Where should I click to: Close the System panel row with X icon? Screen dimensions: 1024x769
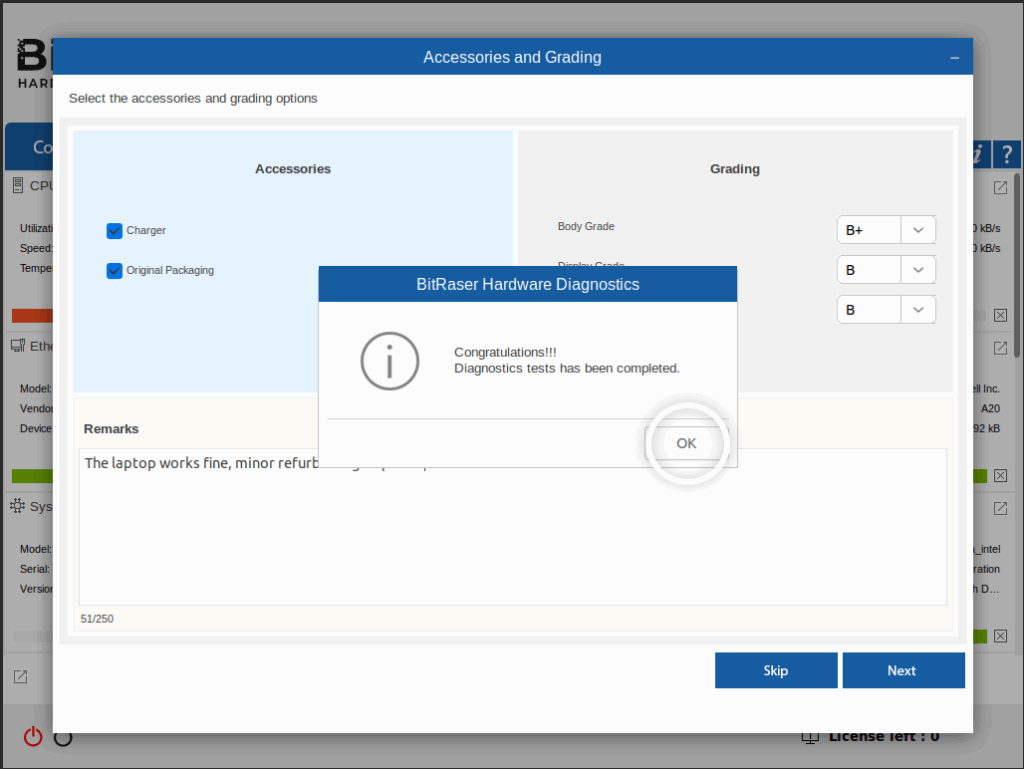pos(1000,636)
